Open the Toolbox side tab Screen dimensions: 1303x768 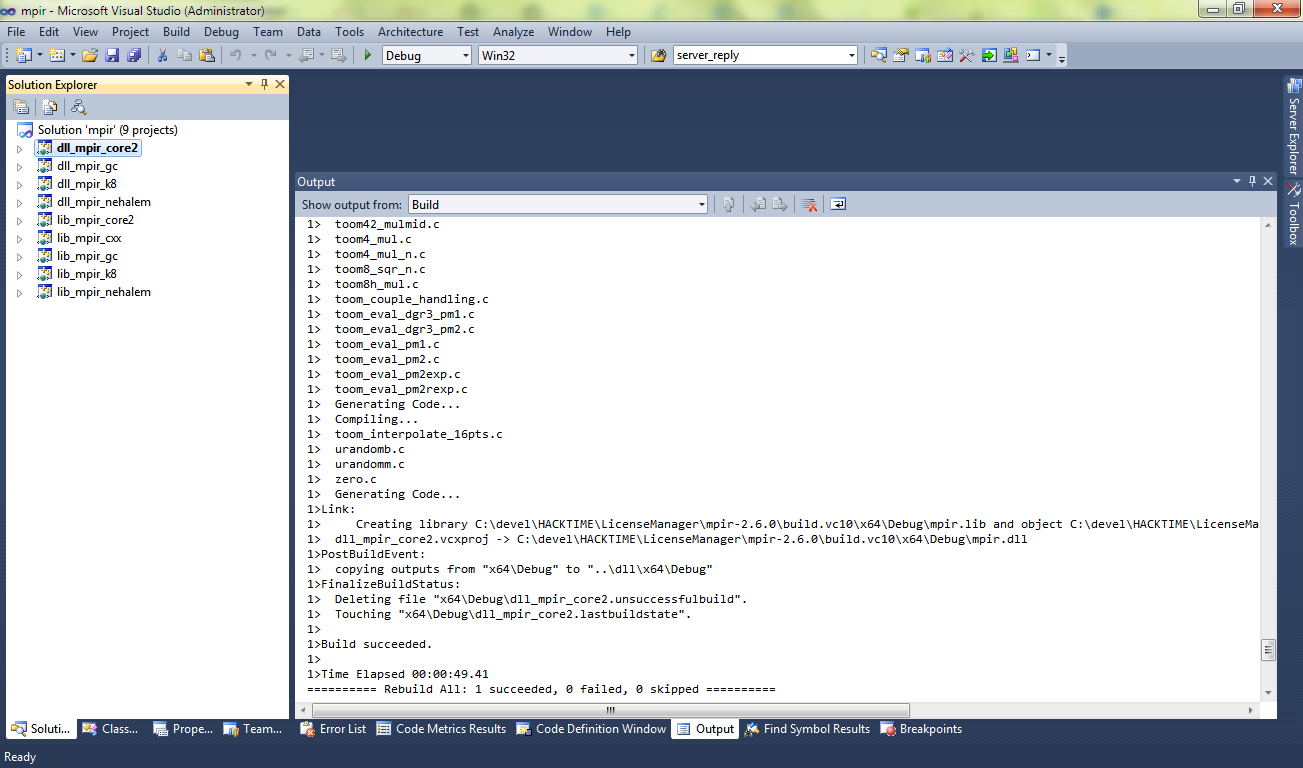(1293, 214)
